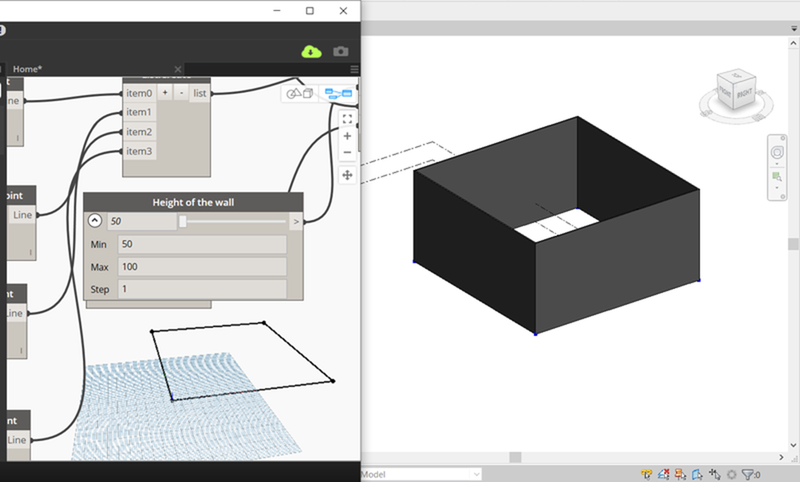Click the background processes icon
This screenshot has width=800, height=482.
(732, 475)
